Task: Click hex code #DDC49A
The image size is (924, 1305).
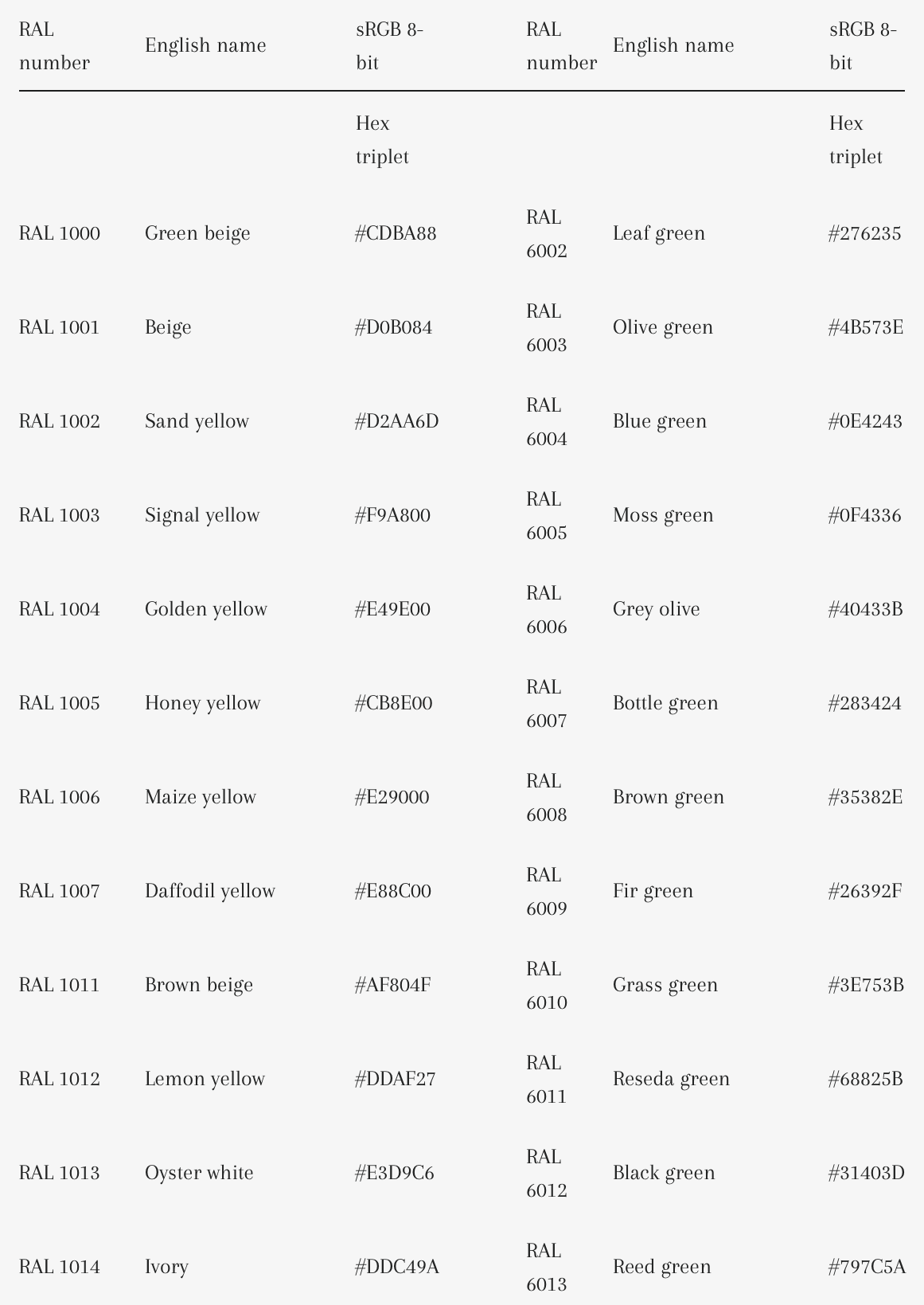Action: click(396, 1267)
